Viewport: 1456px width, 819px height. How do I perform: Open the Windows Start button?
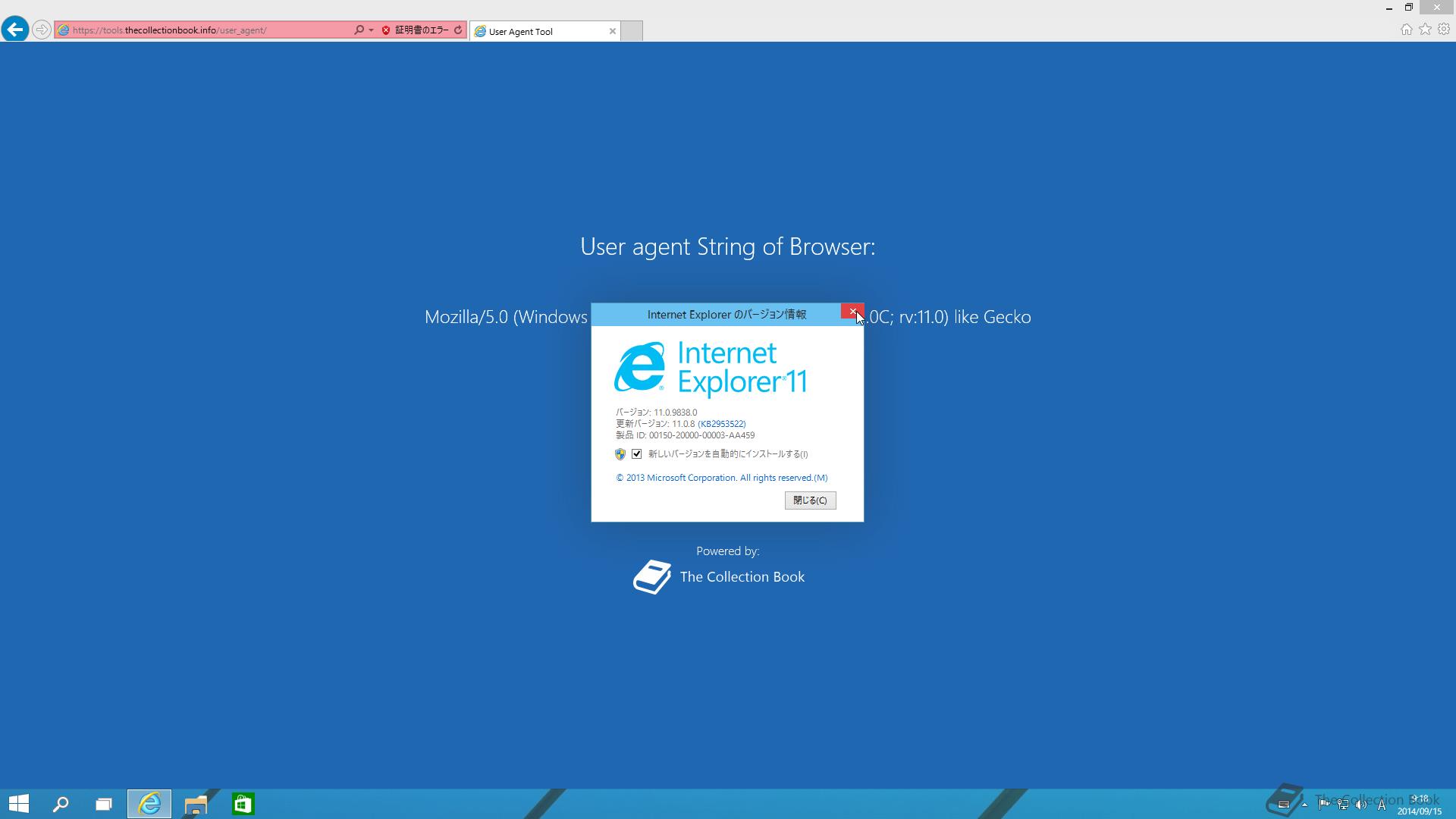(x=19, y=804)
